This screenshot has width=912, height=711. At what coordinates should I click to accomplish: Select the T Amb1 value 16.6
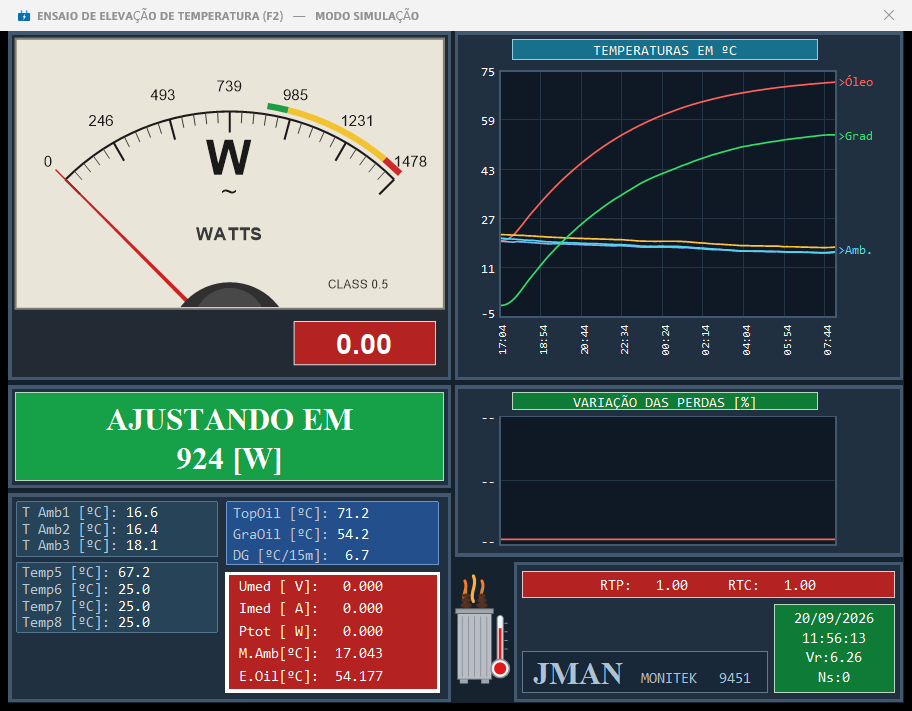click(x=142, y=513)
